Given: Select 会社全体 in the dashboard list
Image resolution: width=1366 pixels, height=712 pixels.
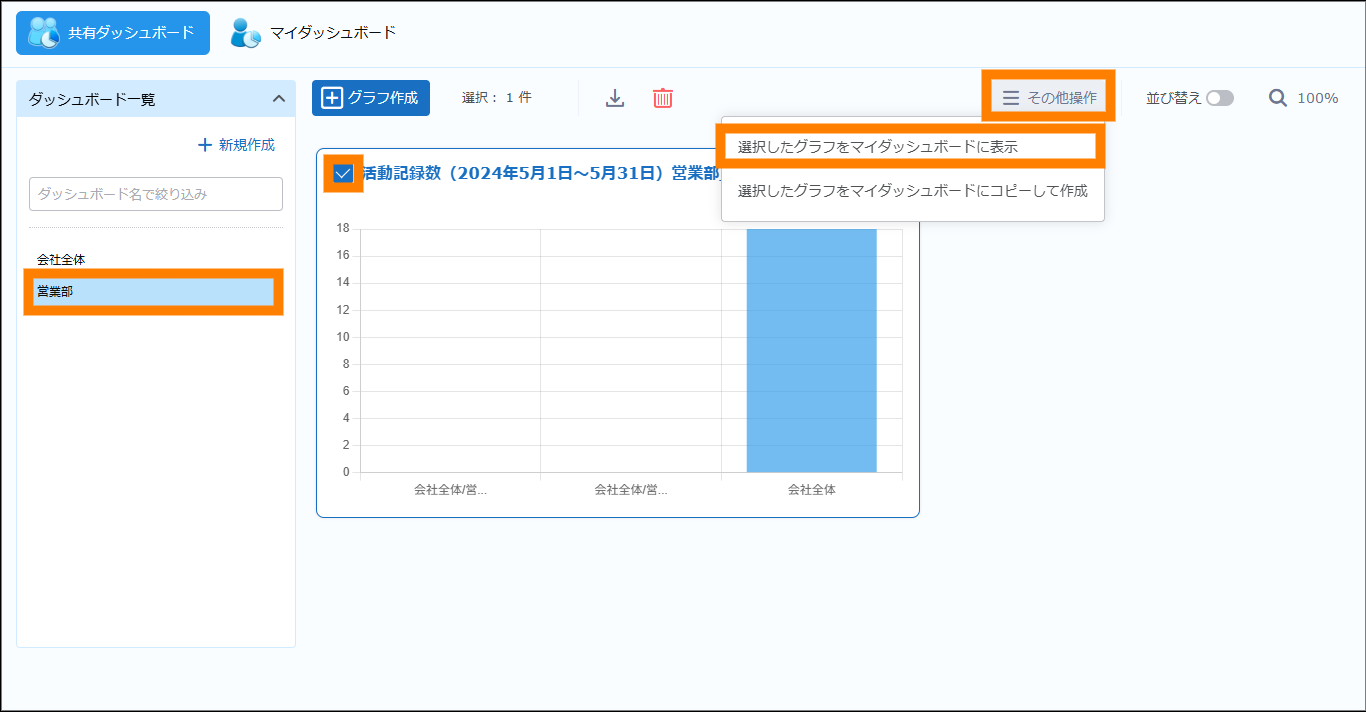Looking at the screenshot, I should 61,259.
